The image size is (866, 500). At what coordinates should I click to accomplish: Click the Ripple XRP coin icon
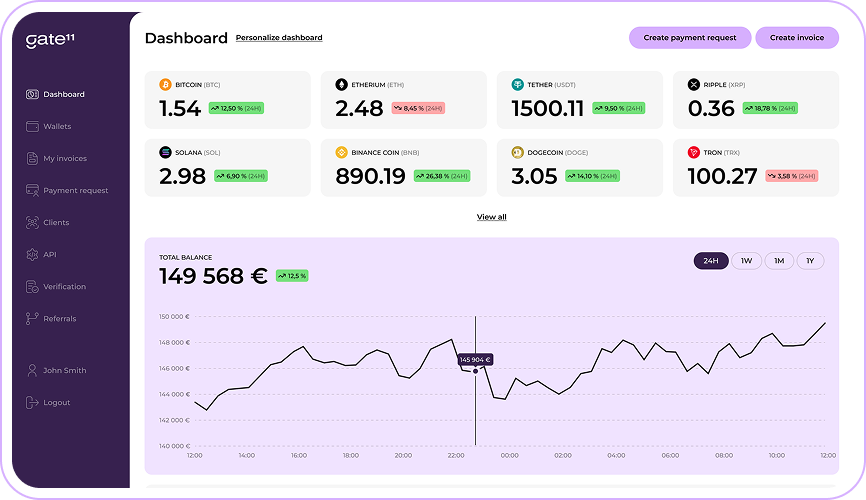click(x=693, y=85)
